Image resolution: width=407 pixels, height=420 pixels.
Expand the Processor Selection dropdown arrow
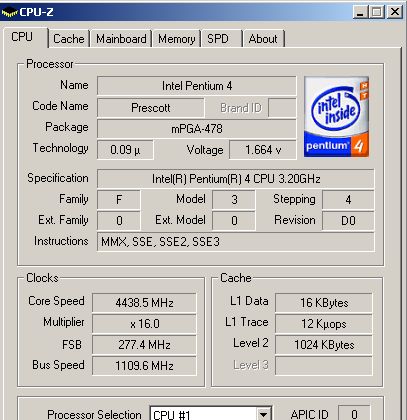264,414
